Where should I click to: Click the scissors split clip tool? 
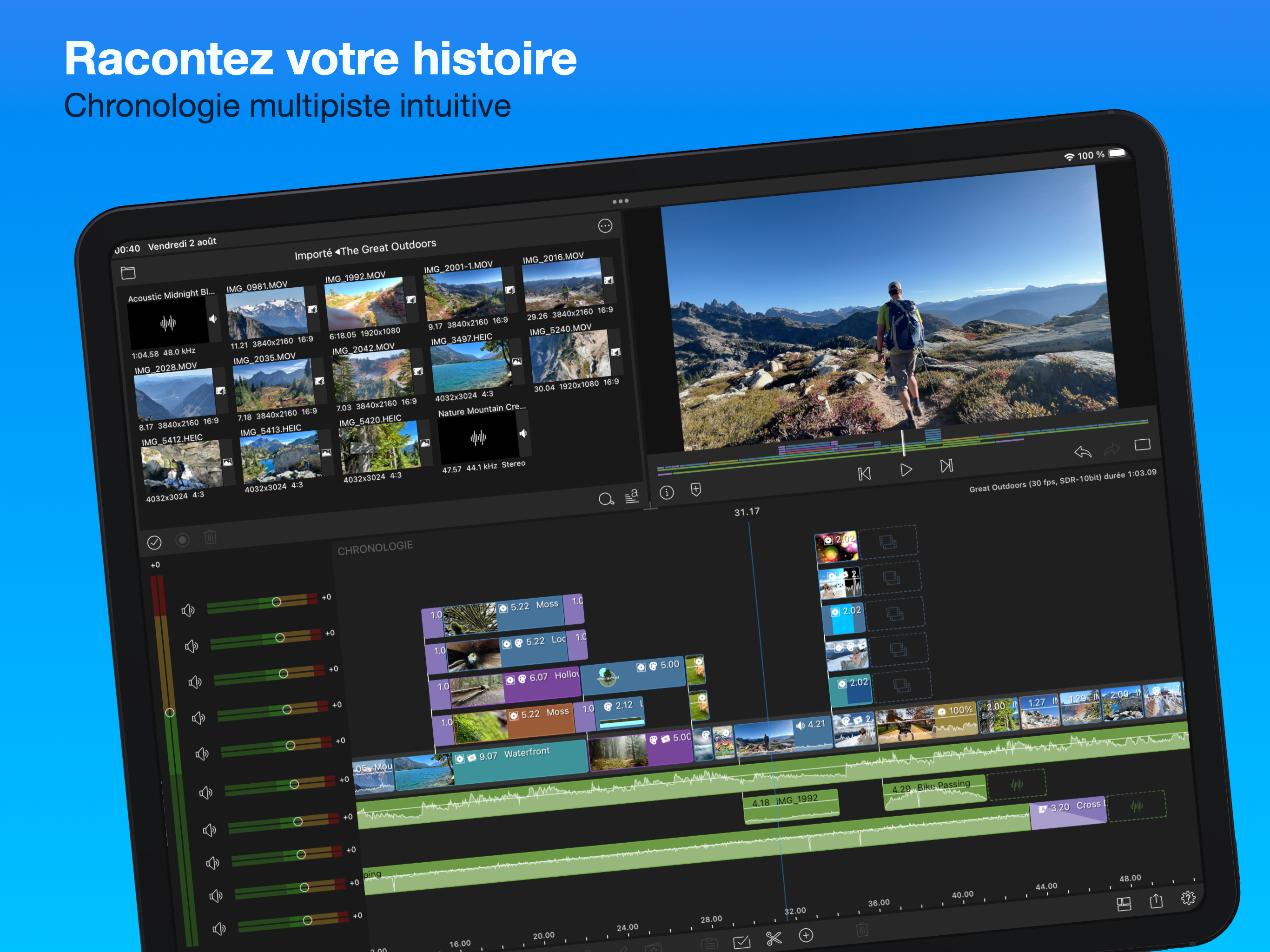pos(774,939)
